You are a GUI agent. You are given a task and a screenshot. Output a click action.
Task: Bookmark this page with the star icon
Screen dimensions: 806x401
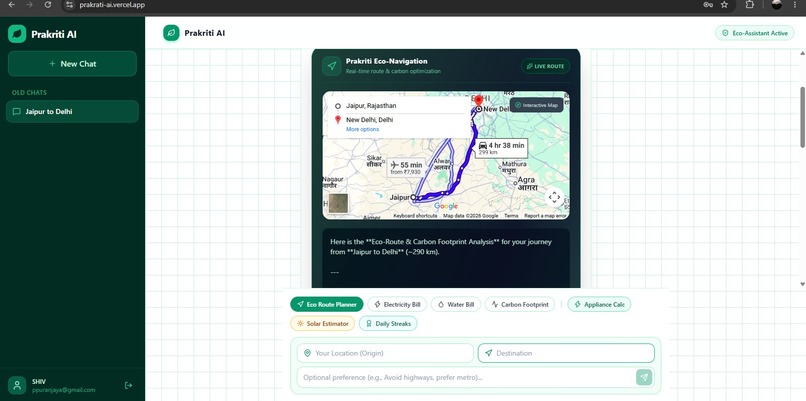tap(724, 5)
